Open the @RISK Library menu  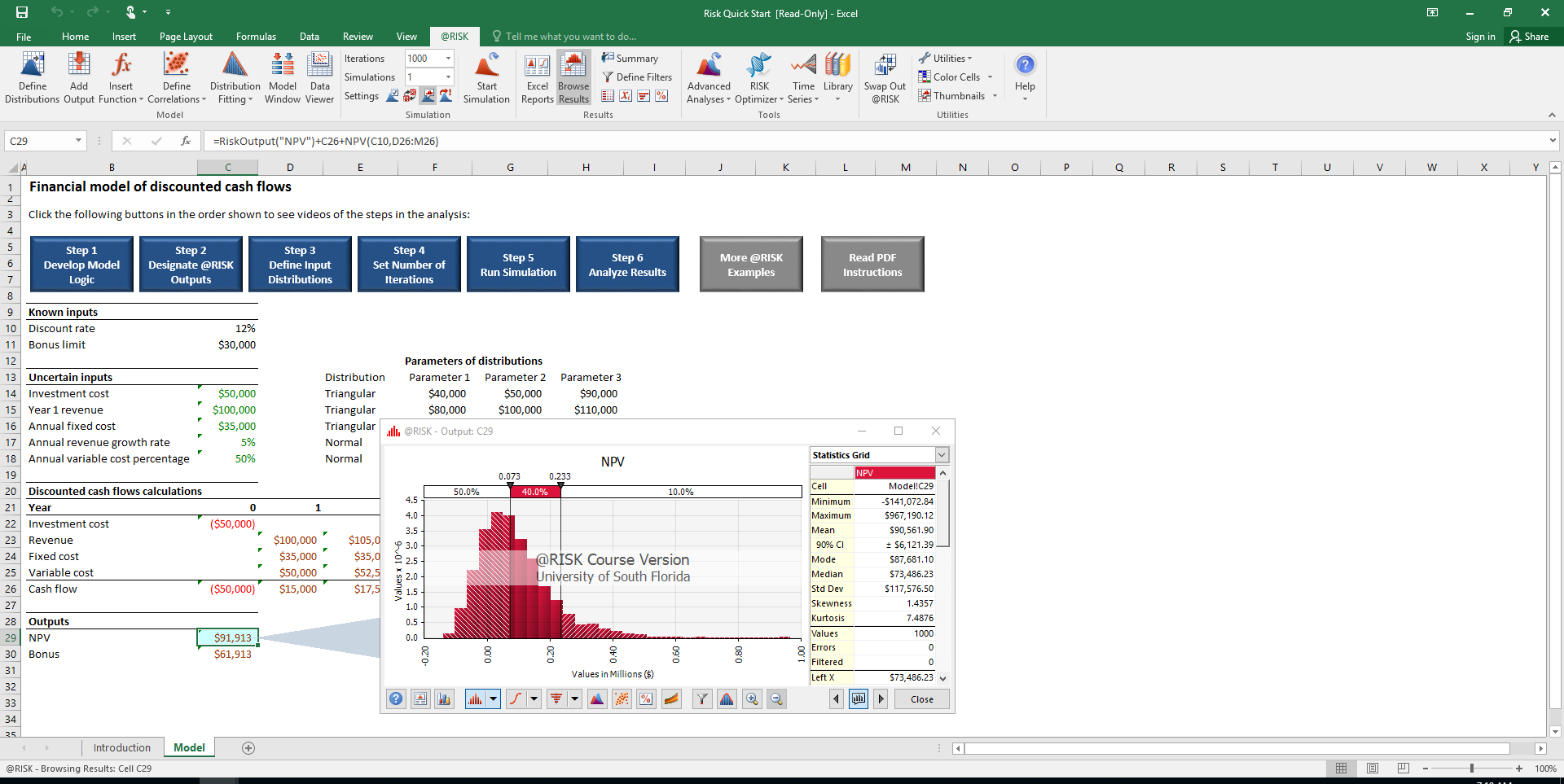point(837,78)
